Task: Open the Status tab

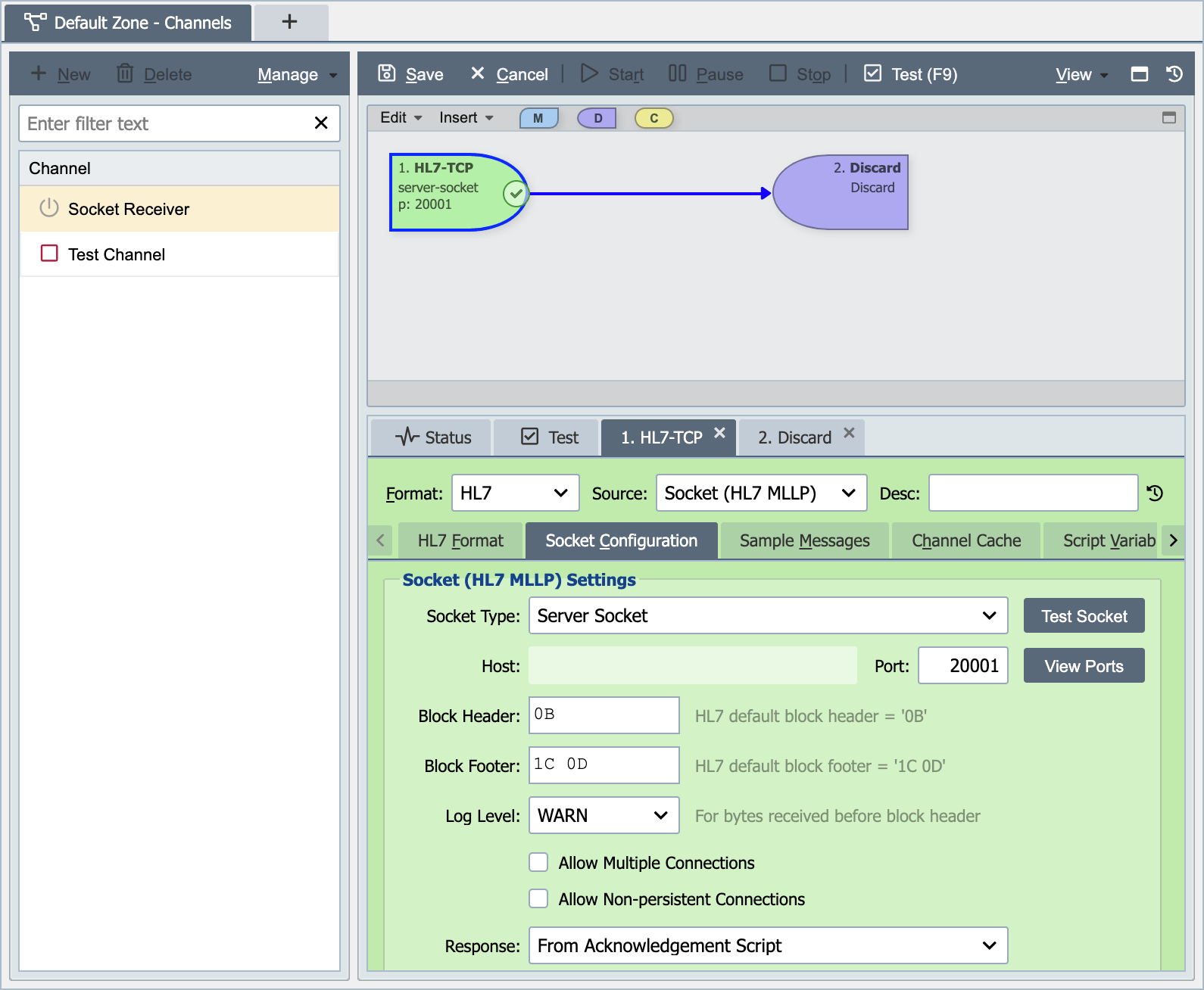Action: (x=432, y=437)
